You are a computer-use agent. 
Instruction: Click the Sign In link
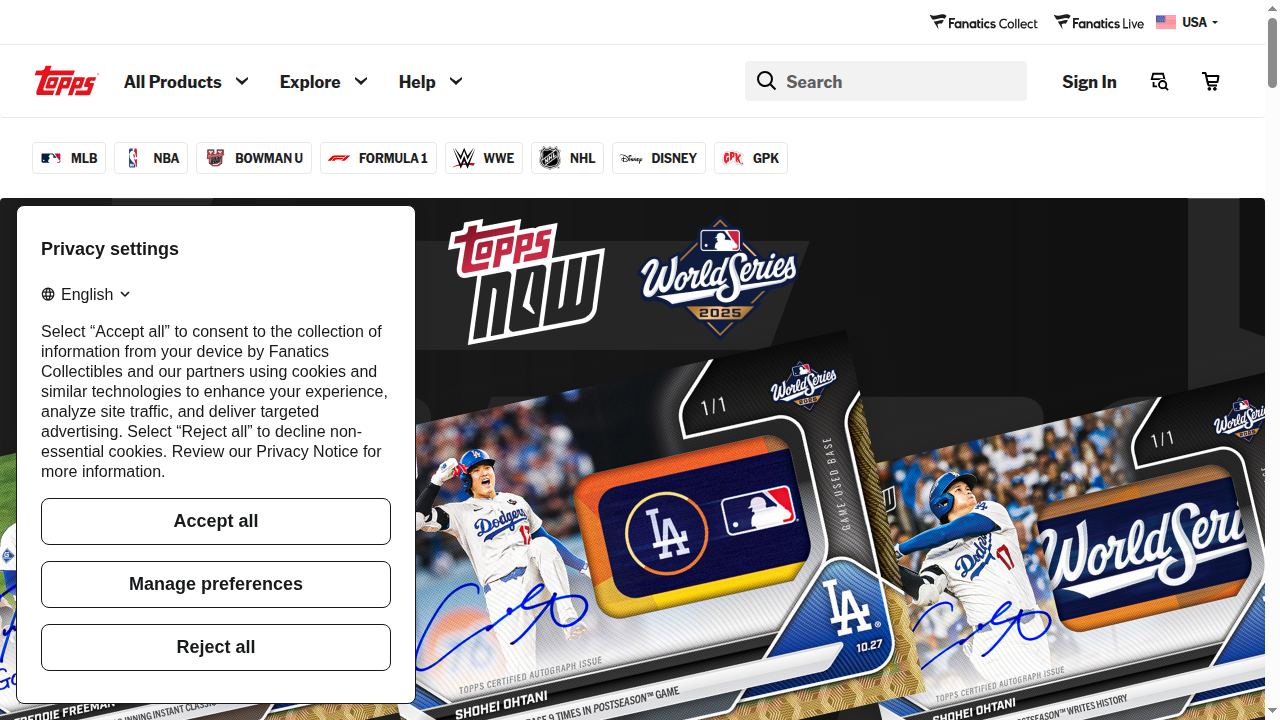pos(1089,81)
